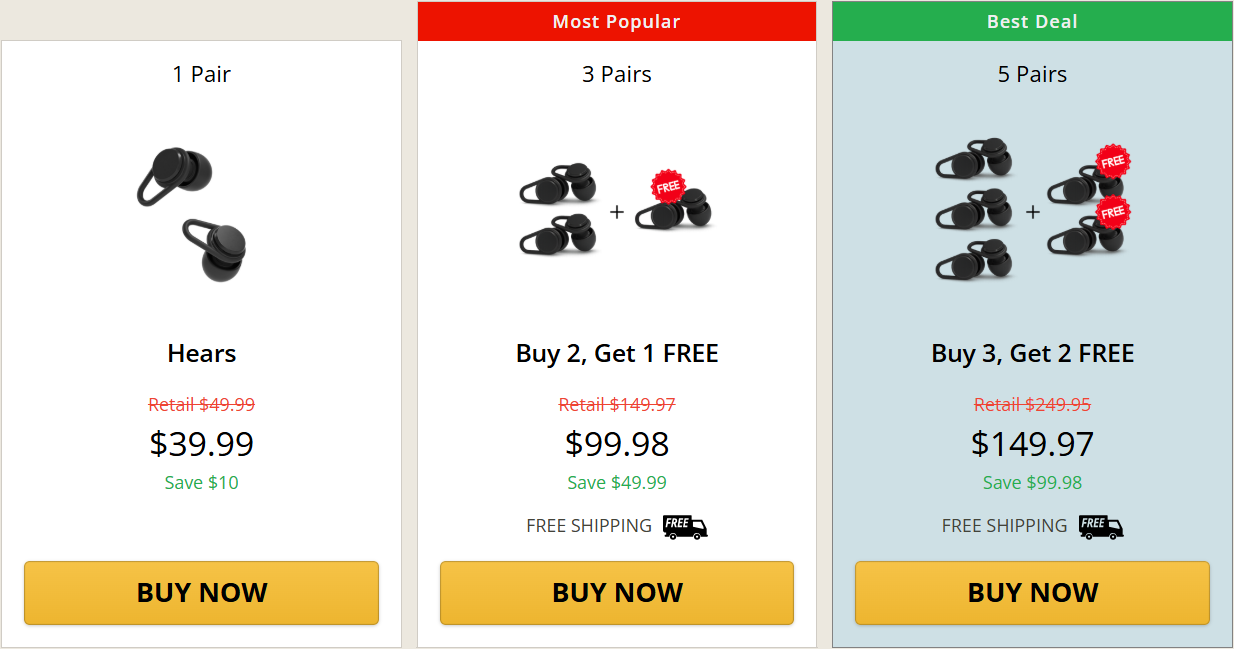Click the free shipping truck icon under $149.97
The width and height of the screenshot is (1234, 649).
point(1100,525)
